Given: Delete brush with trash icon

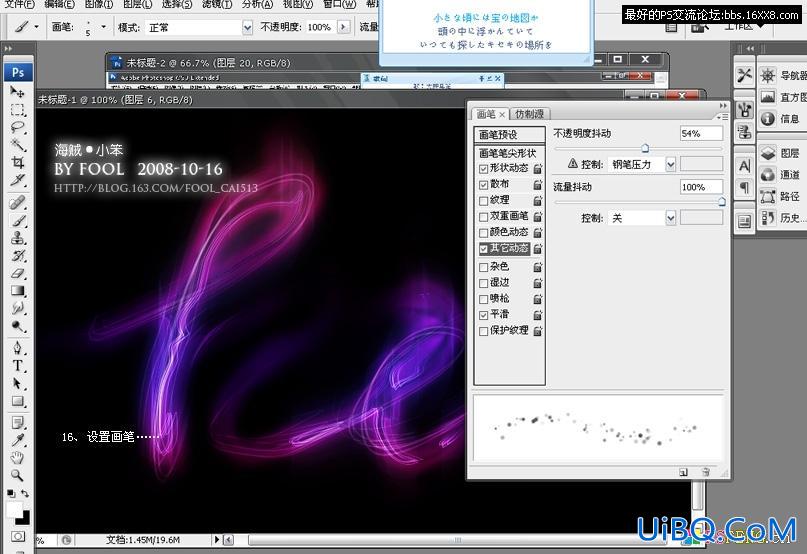Looking at the screenshot, I should click(x=706, y=472).
